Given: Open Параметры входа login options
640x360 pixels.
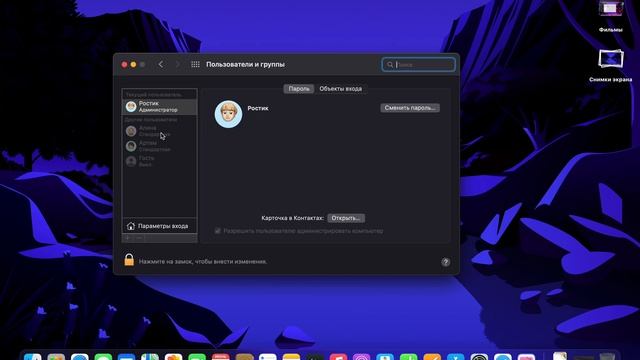Looking at the screenshot, I should point(160,226).
